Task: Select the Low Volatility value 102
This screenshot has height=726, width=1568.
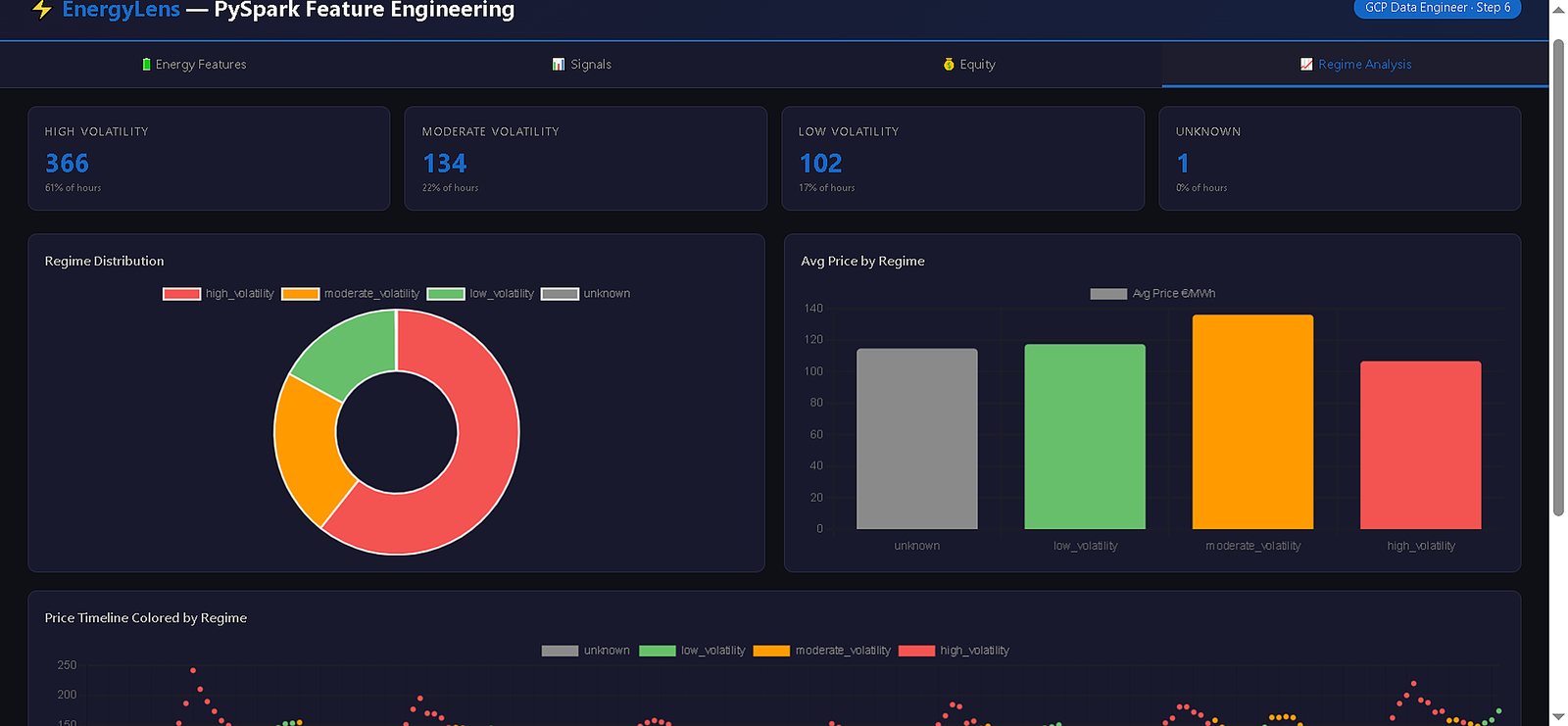Action: click(820, 164)
